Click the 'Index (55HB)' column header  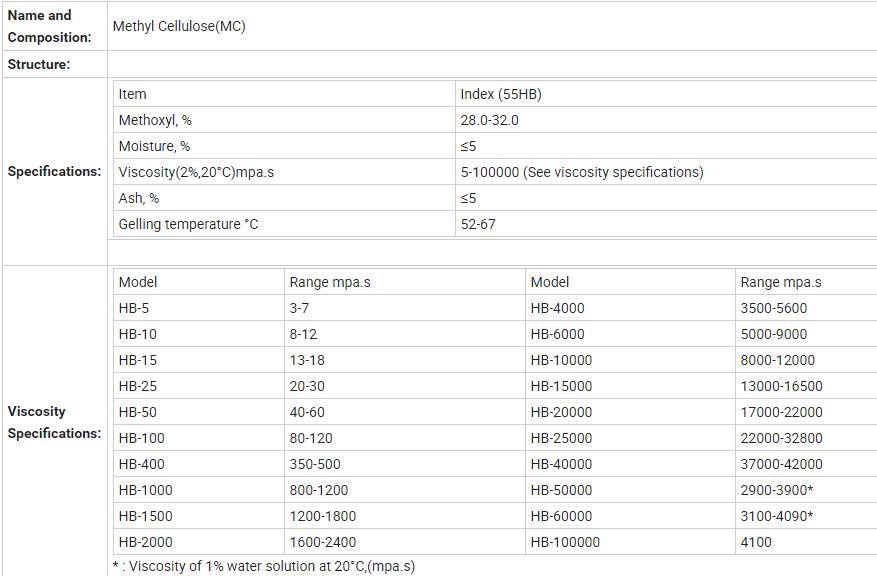(501, 94)
